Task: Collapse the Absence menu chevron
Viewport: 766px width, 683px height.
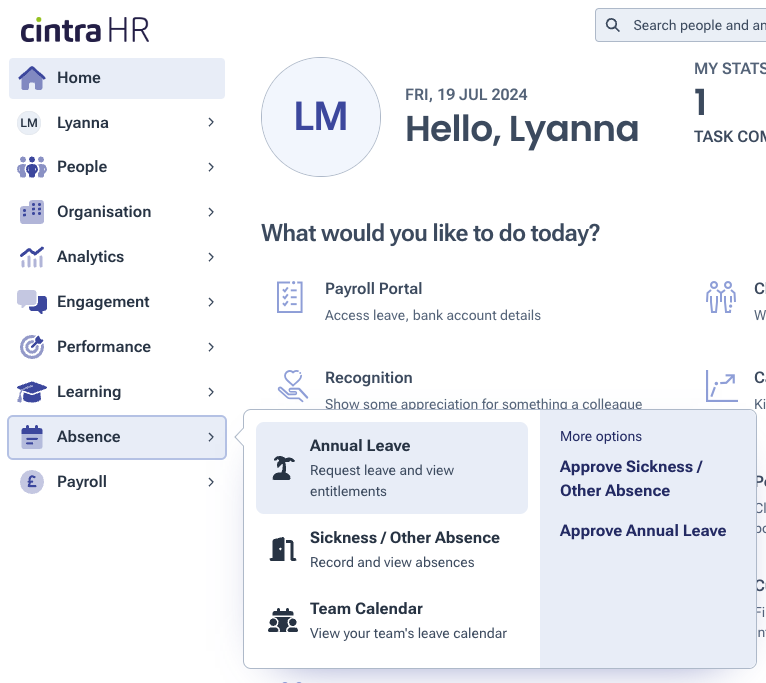Action: (x=211, y=437)
